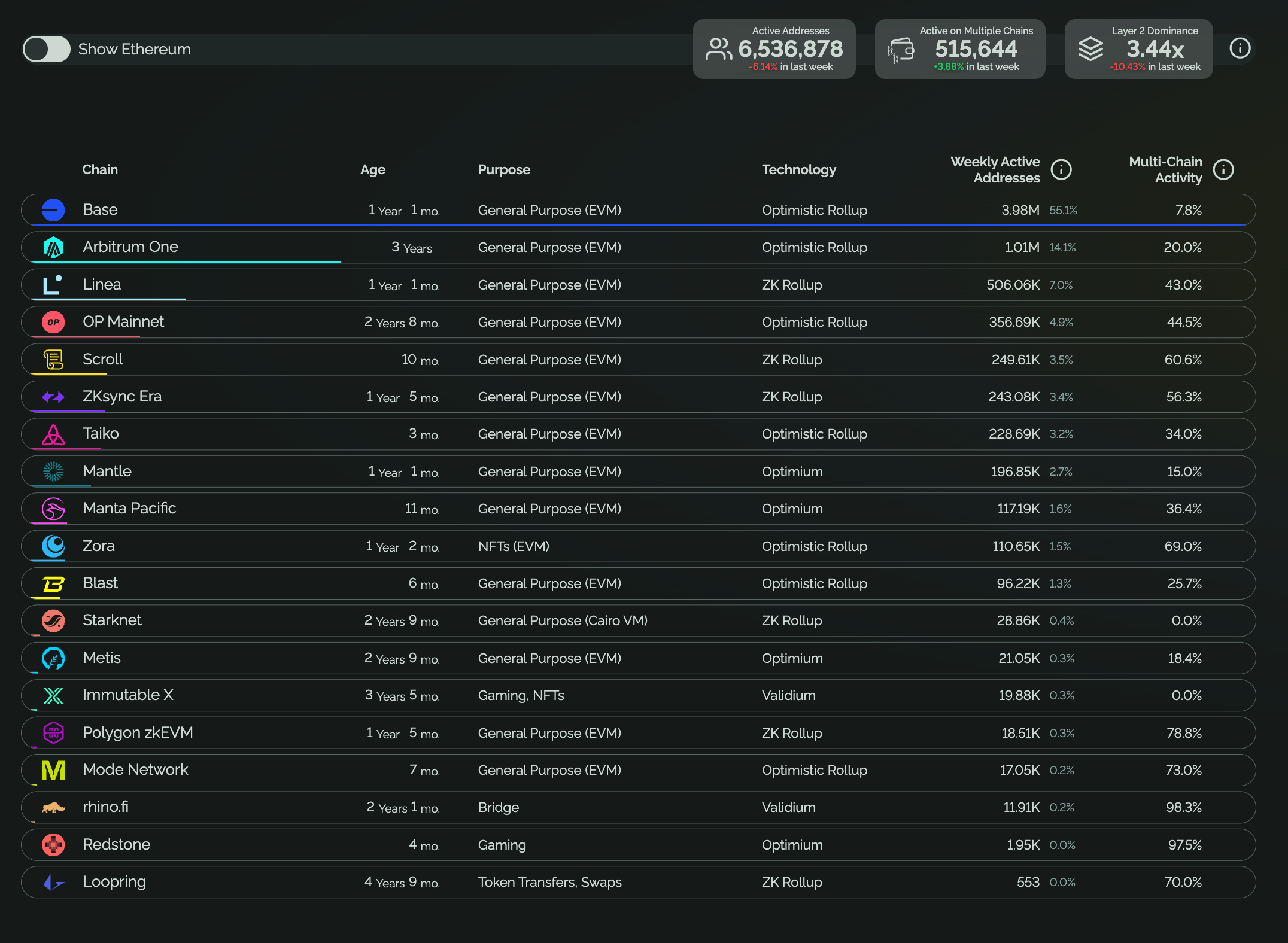Image resolution: width=1288 pixels, height=943 pixels.
Task: Select the Blast chain name
Action: pos(100,583)
